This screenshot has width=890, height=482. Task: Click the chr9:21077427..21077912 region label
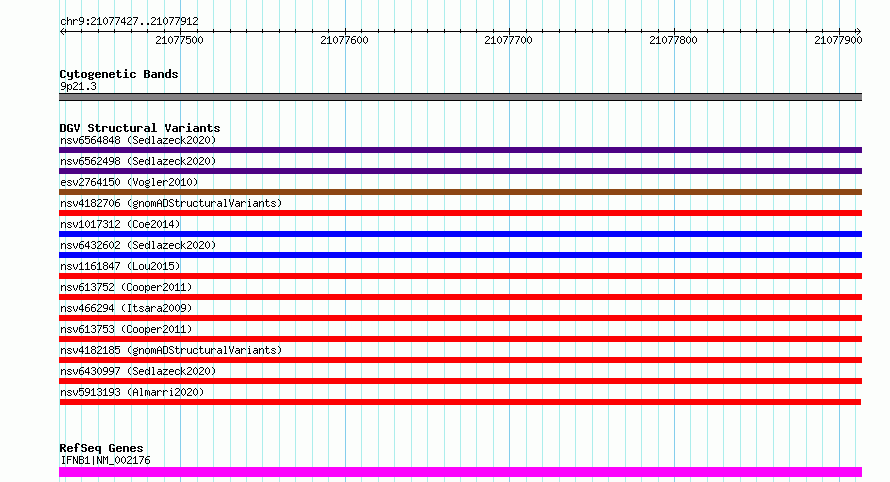pyautogui.click(x=129, y=21)
